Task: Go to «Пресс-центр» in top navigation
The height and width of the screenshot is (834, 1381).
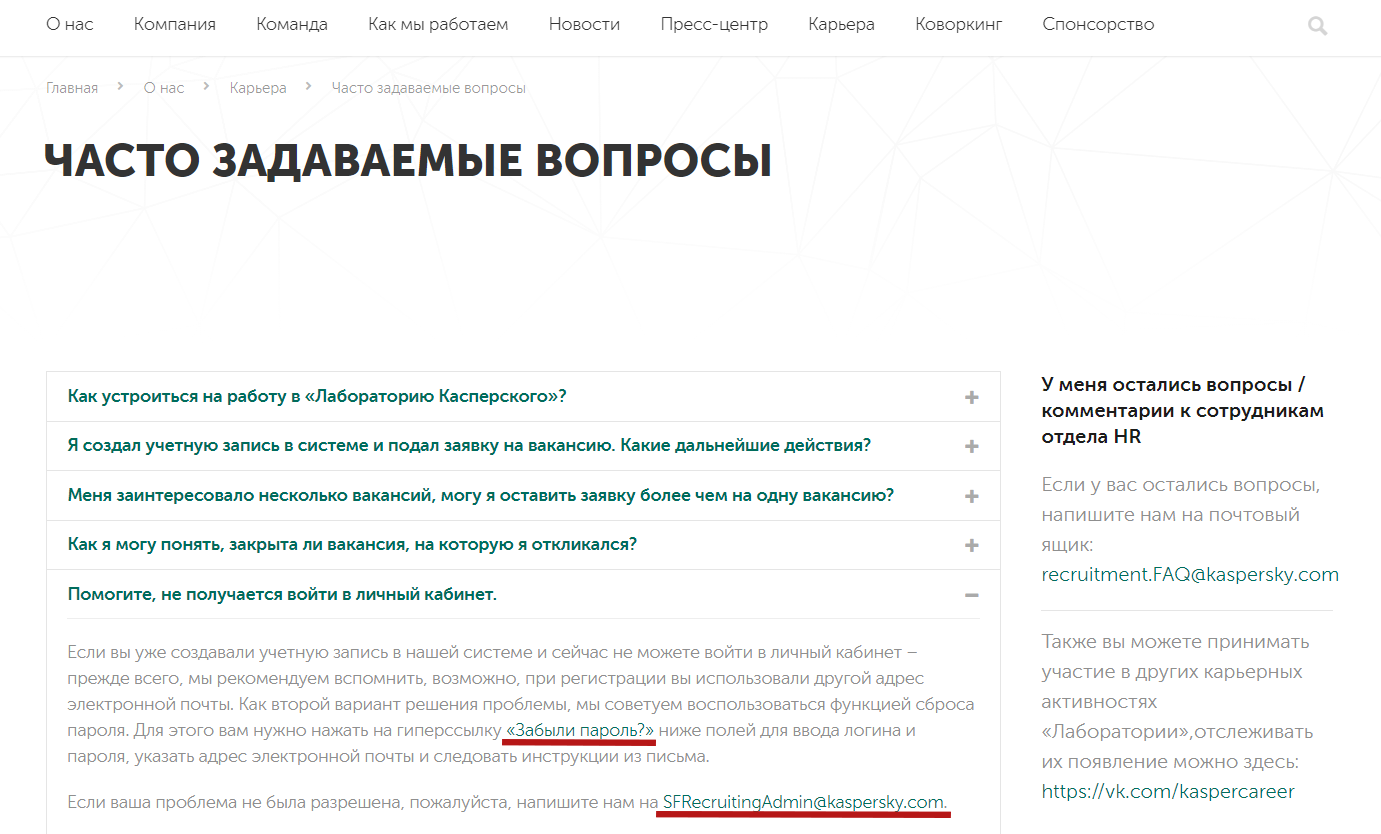Action: 714,24
